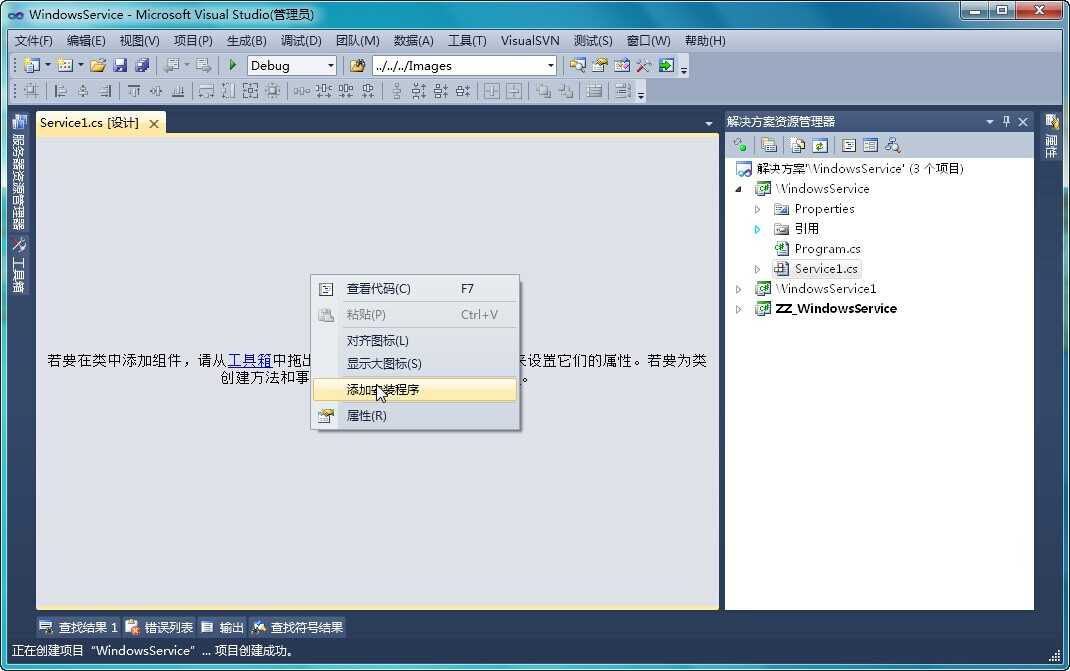Open the 调试(D) menu
This screenshot has height=671, width=1070.
301,40
